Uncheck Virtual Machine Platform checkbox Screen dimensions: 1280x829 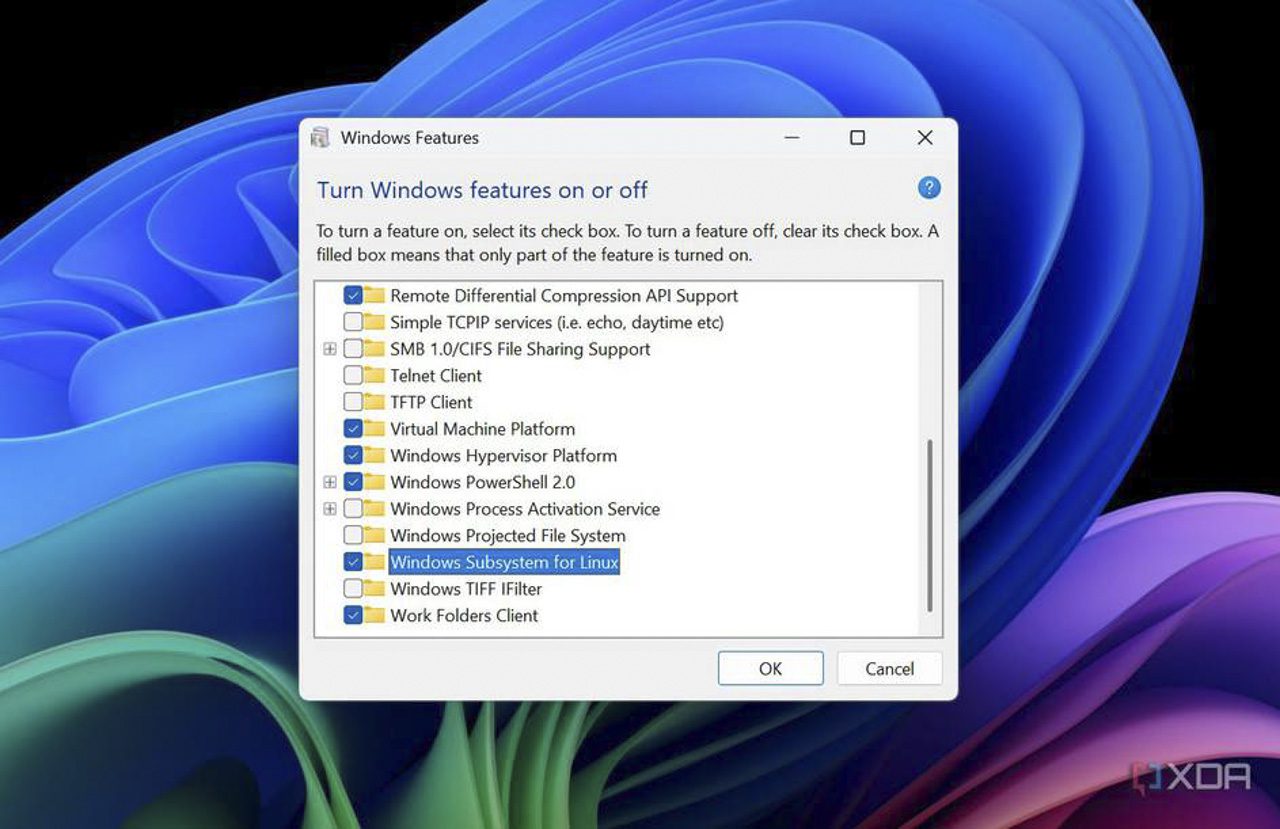coord(353,429)
